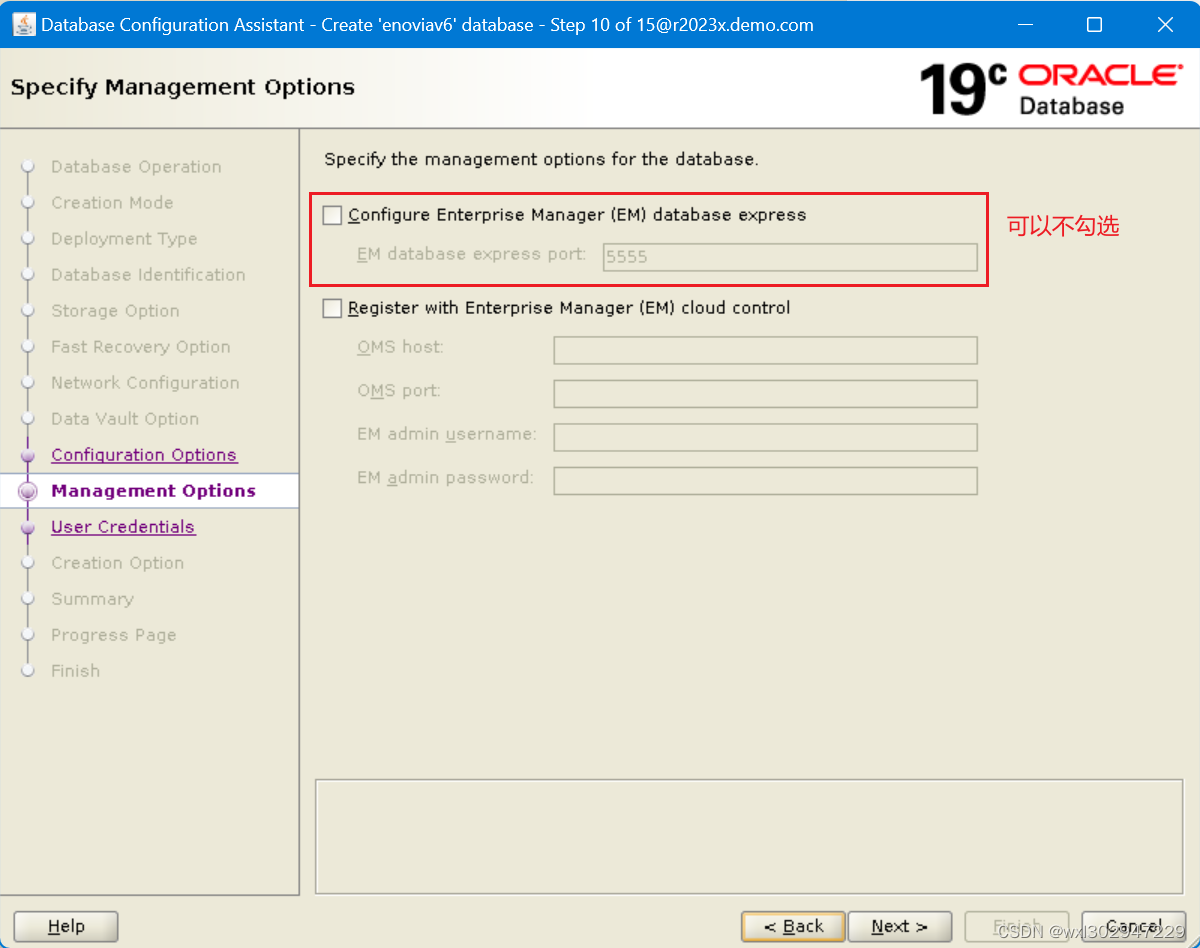The width and height of the screenshot is (1200, 948).
Task: Click the Data Vault Option step label
Action: [125, 419]
